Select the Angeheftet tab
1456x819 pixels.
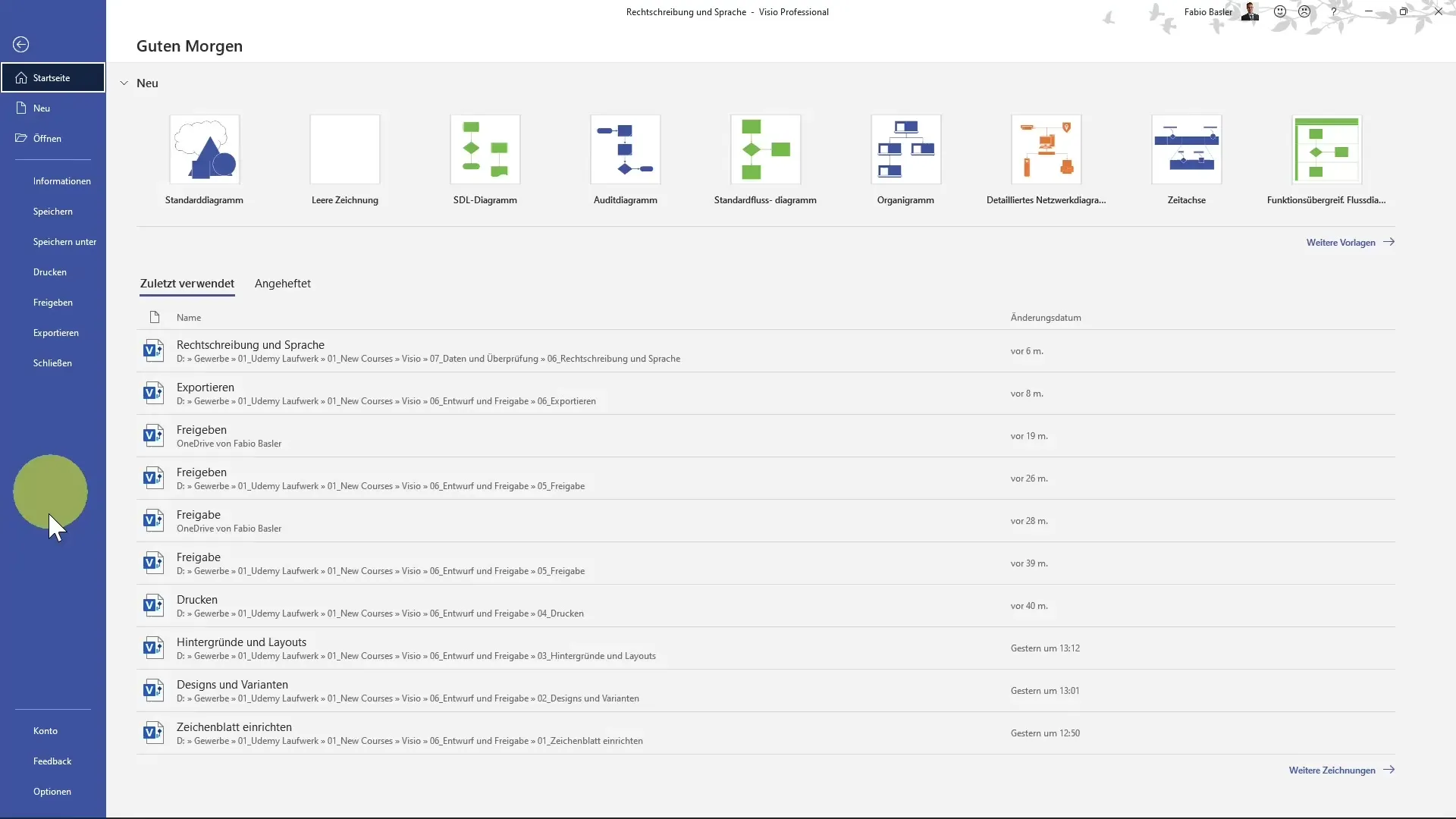pyautogui.click(x=283, y=283)
